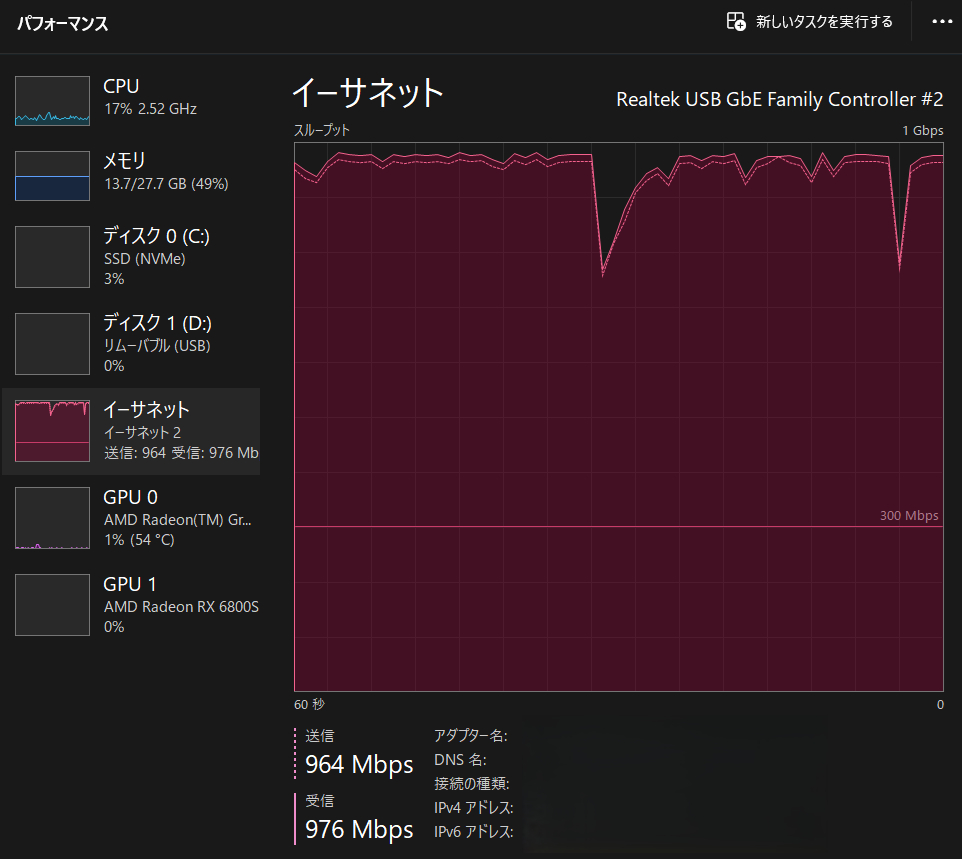Image resolution: width=962 pixels, height=859 pixels.
Task: Click the large Ethernet throughput graph
Action: [618, 400]
